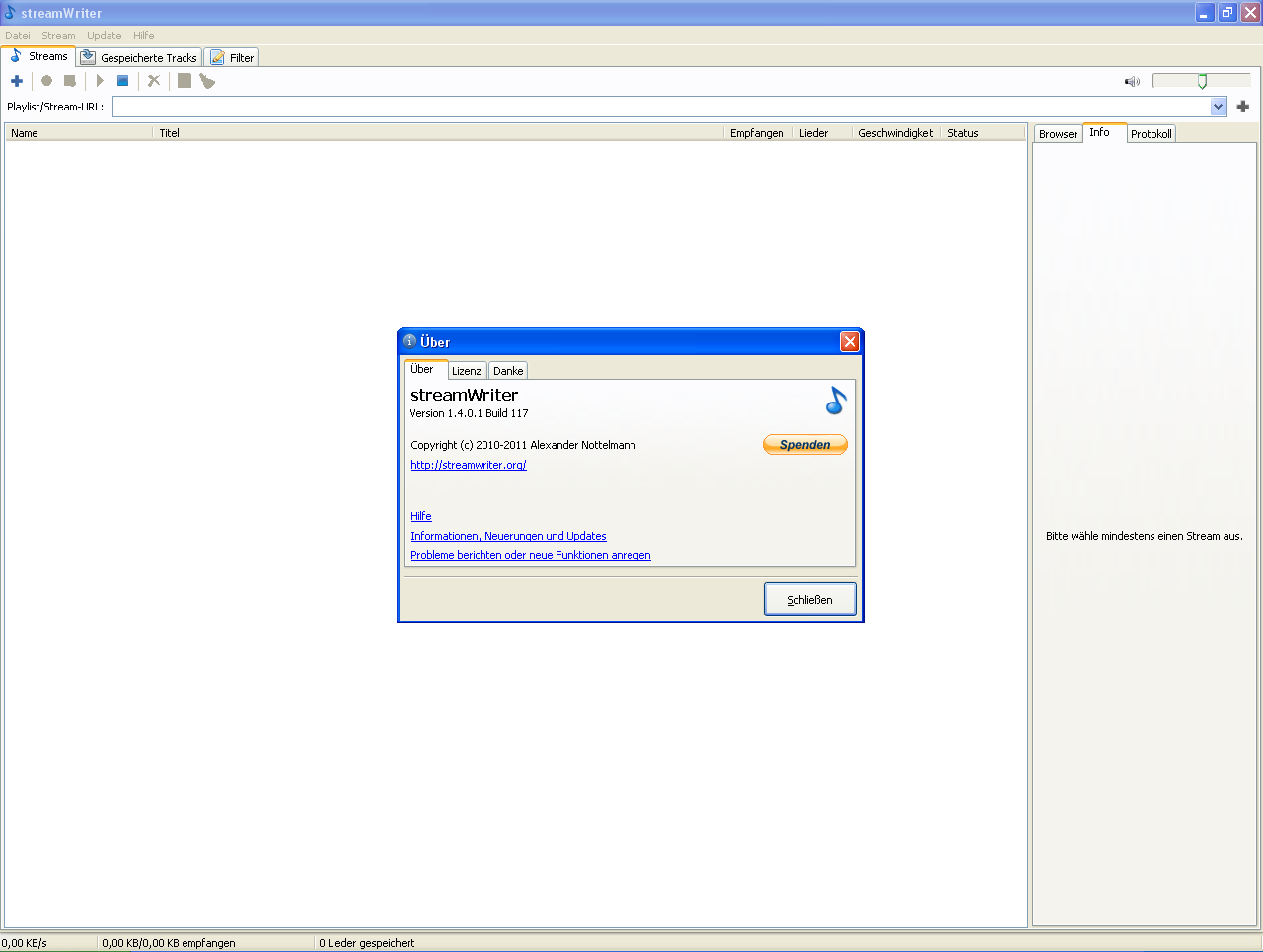Click the plus icon beside URL field
This screenshot has height=952, width=1263.
[x=1243, y=107]
